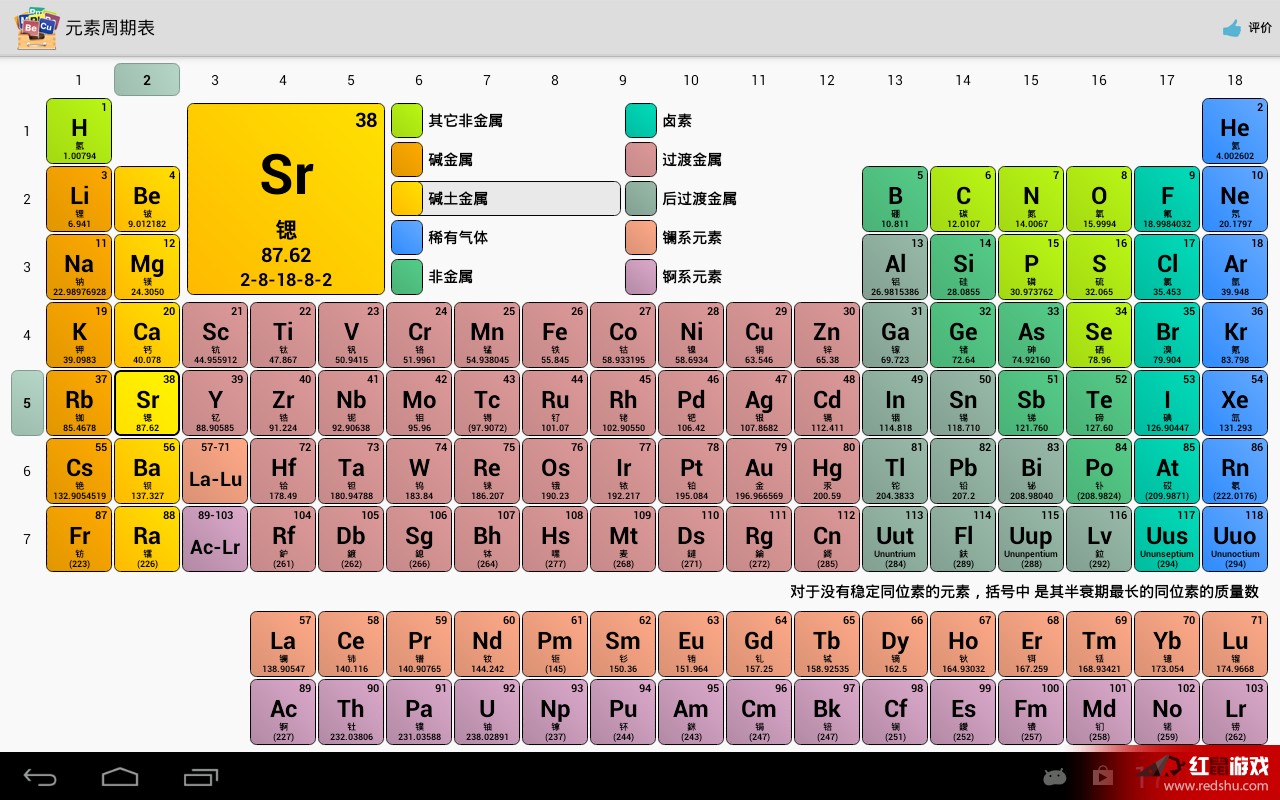
Task: Open the Ac-Lr actinide group cell
Action: tap(215, 539)
